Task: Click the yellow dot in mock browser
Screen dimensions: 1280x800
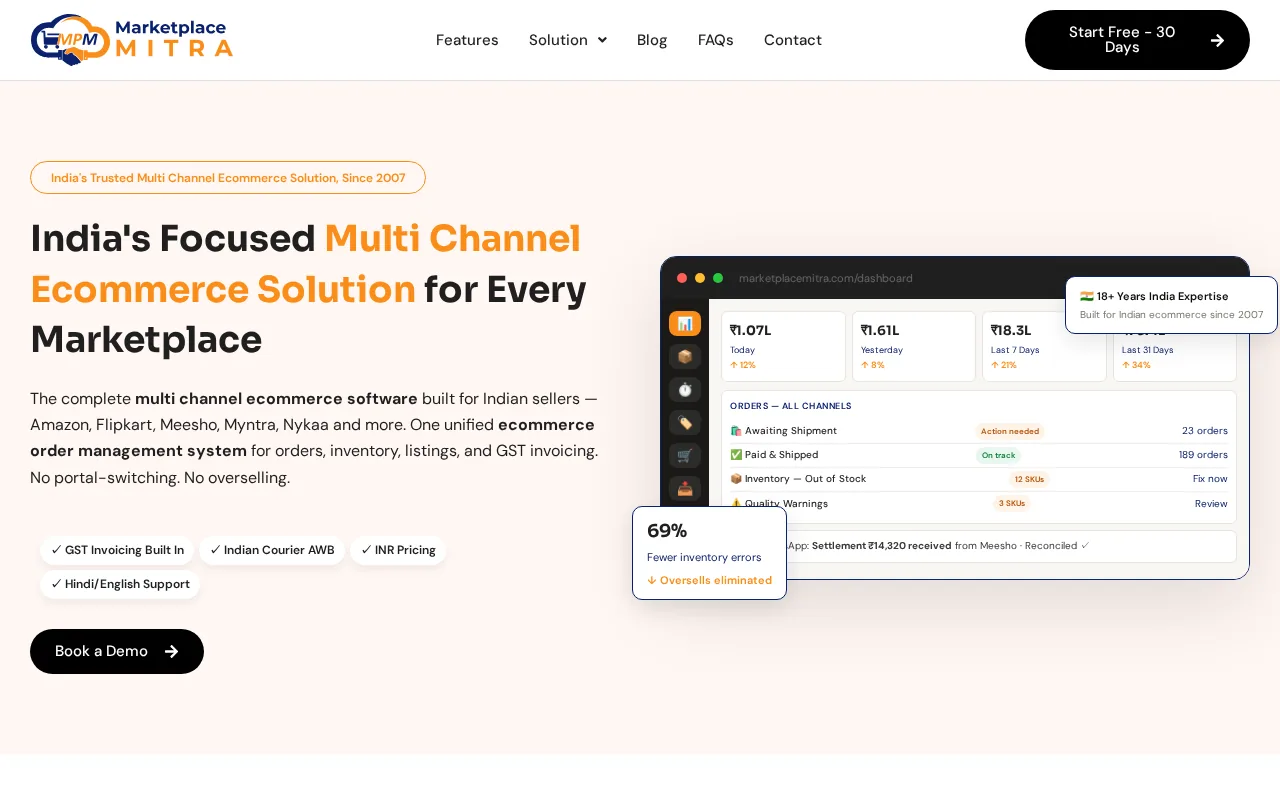Action: [x=700, y=278]
